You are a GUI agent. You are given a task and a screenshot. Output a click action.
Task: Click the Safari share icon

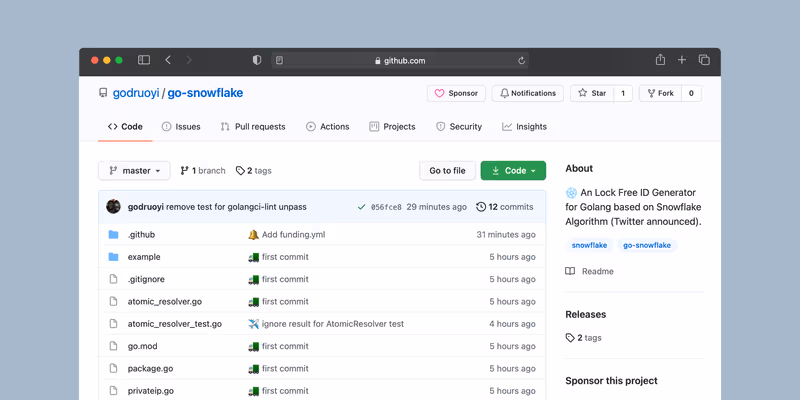point(660,60)
